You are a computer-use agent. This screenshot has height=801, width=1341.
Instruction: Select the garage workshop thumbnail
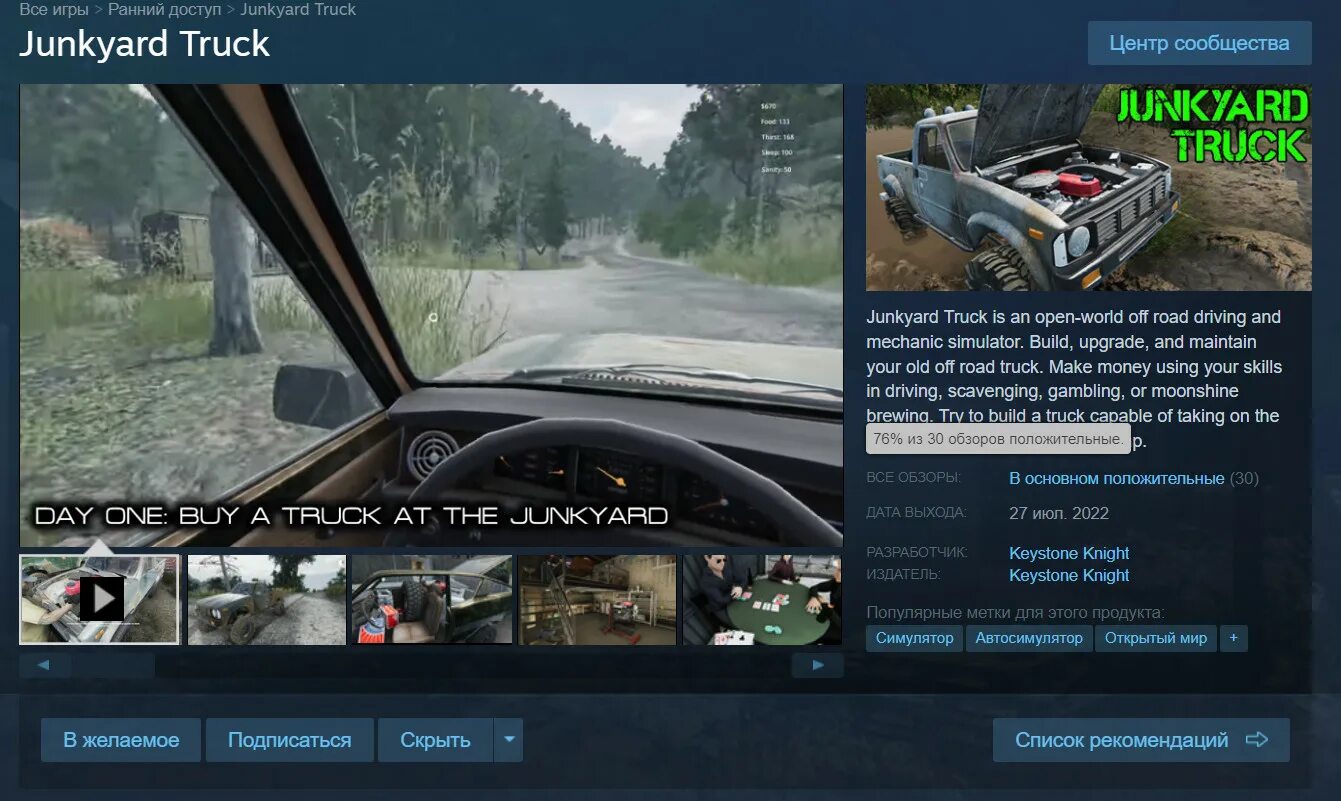click(x=597, y=600)
